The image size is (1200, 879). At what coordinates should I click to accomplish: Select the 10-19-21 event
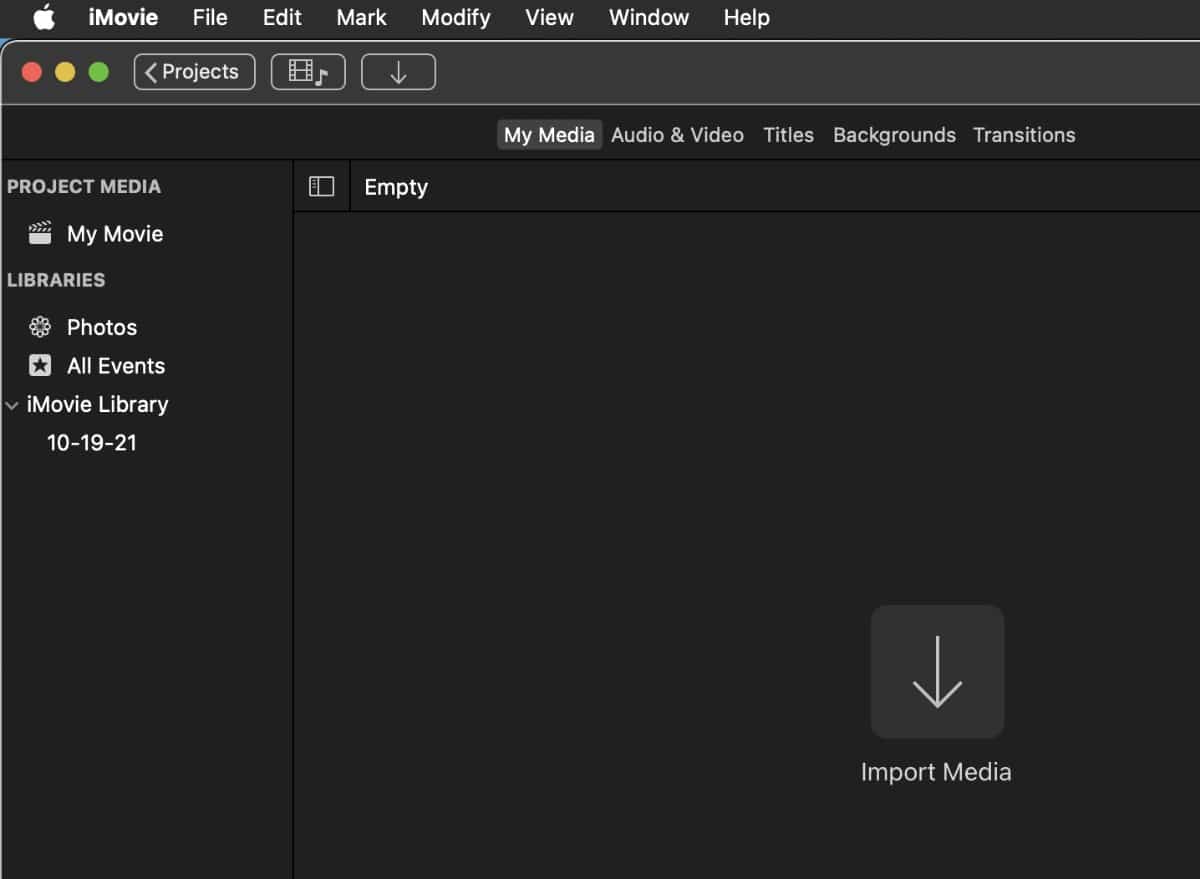click(x=92, y=443)
